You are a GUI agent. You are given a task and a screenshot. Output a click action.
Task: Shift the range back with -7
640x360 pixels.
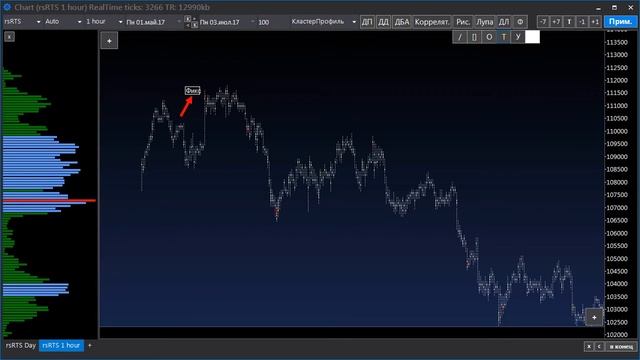(x=542, y=22)
